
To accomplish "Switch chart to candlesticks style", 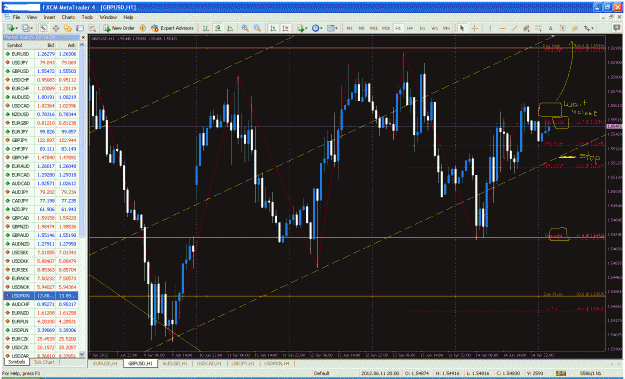I will pyautogui.click(x=218, y=28).
